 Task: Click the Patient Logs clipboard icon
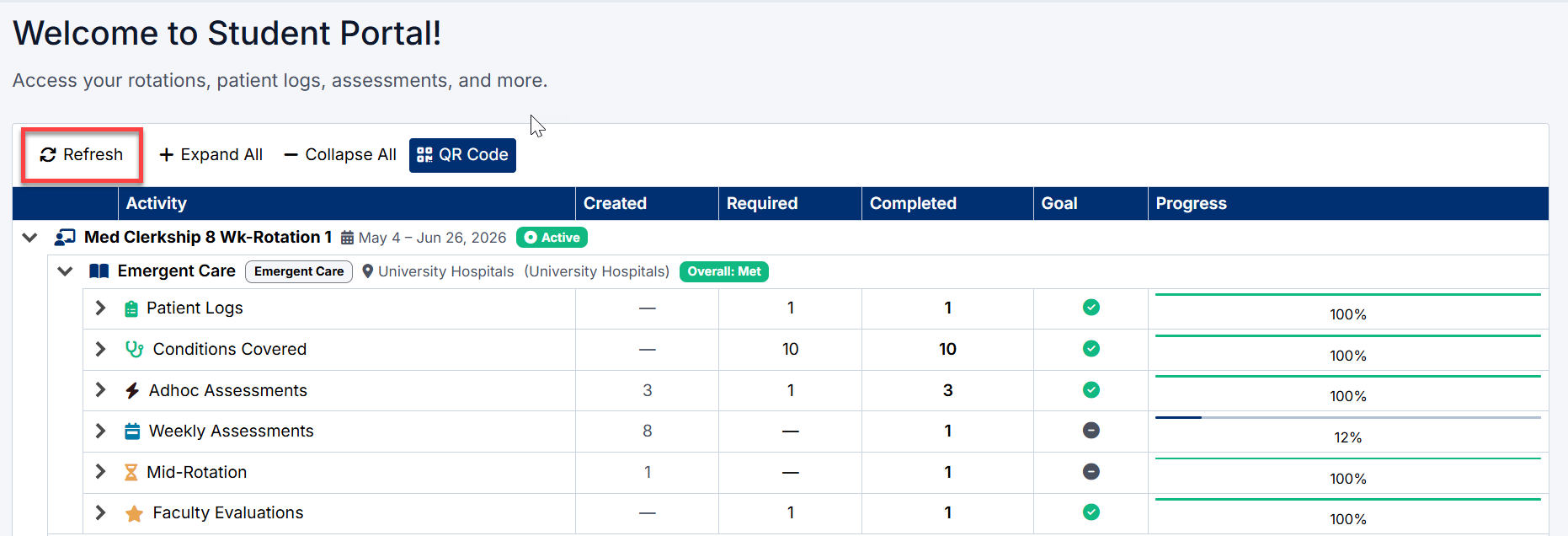pos(131,308)
